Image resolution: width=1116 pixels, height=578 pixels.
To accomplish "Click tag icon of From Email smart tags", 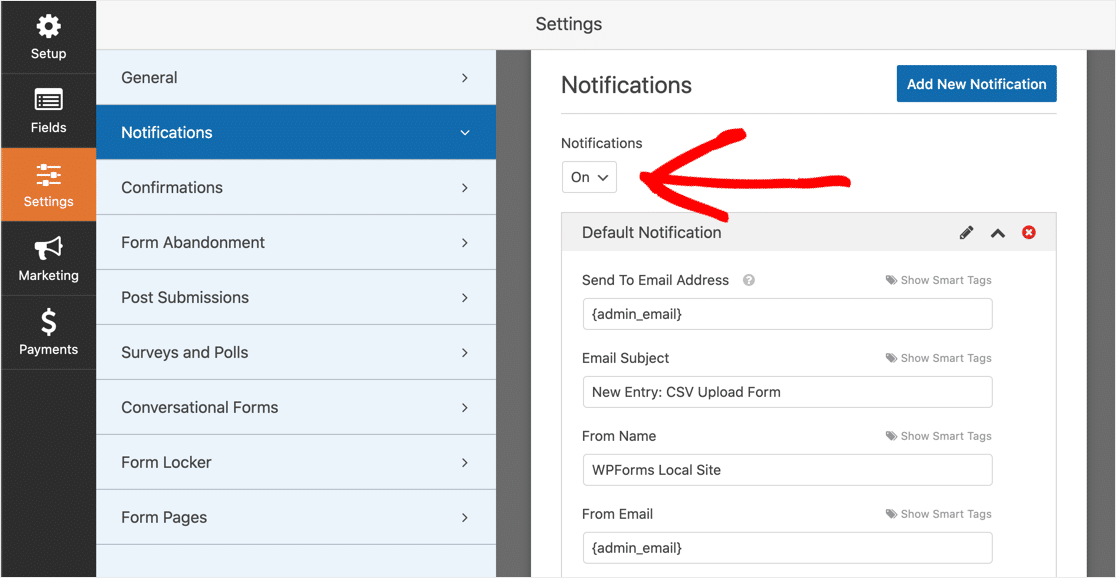I will pos(891,514).
